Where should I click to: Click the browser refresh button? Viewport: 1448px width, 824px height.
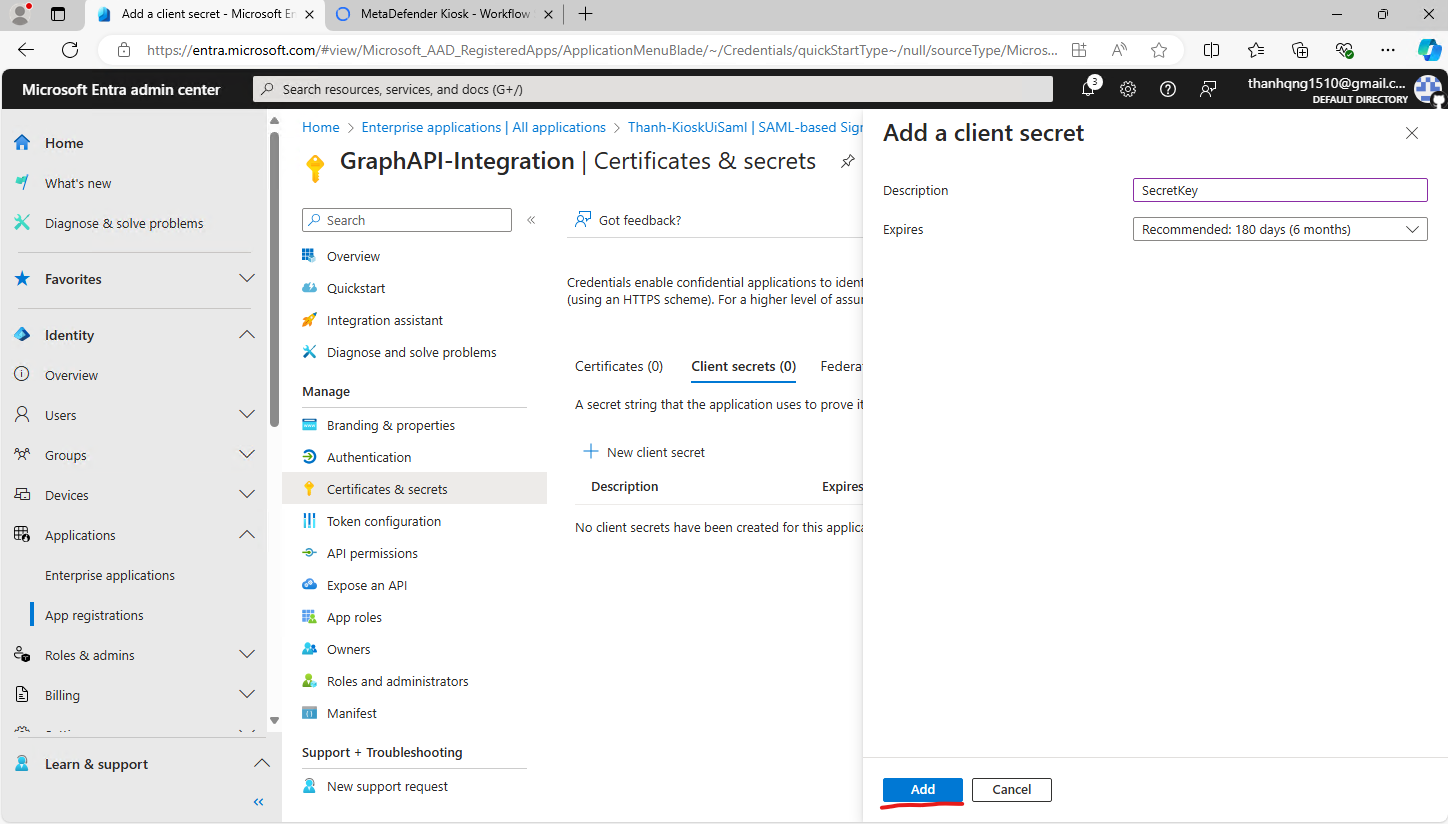click(x=70, y=50)
